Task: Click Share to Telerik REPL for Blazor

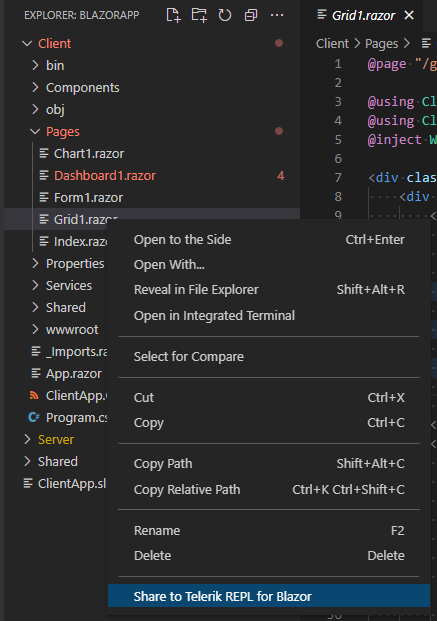Action: (x=269, y=596)
